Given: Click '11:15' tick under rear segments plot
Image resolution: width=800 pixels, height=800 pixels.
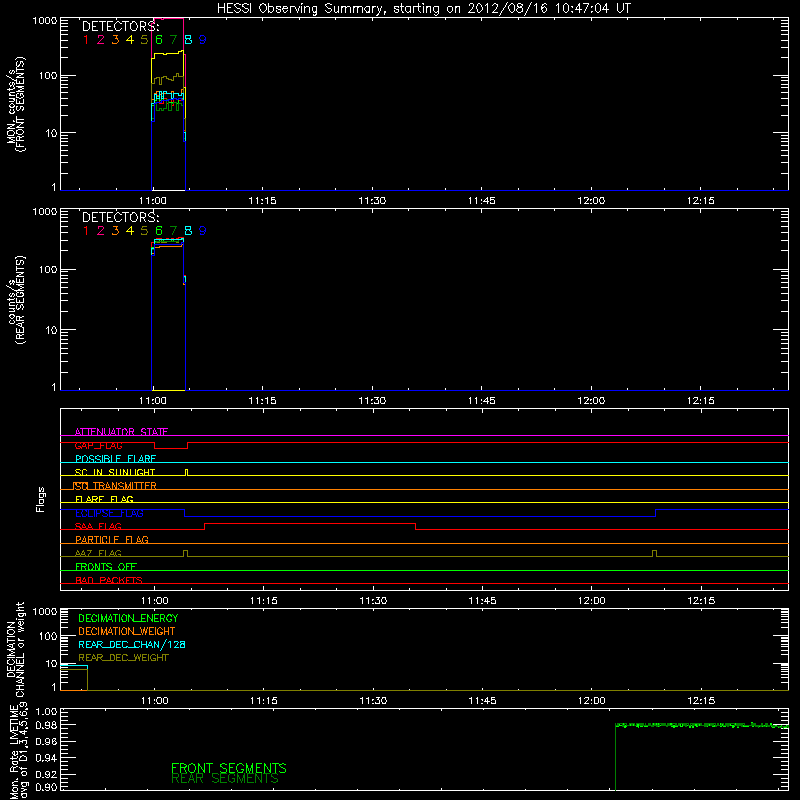Looking at the screenshot, I should pos(262,401).
